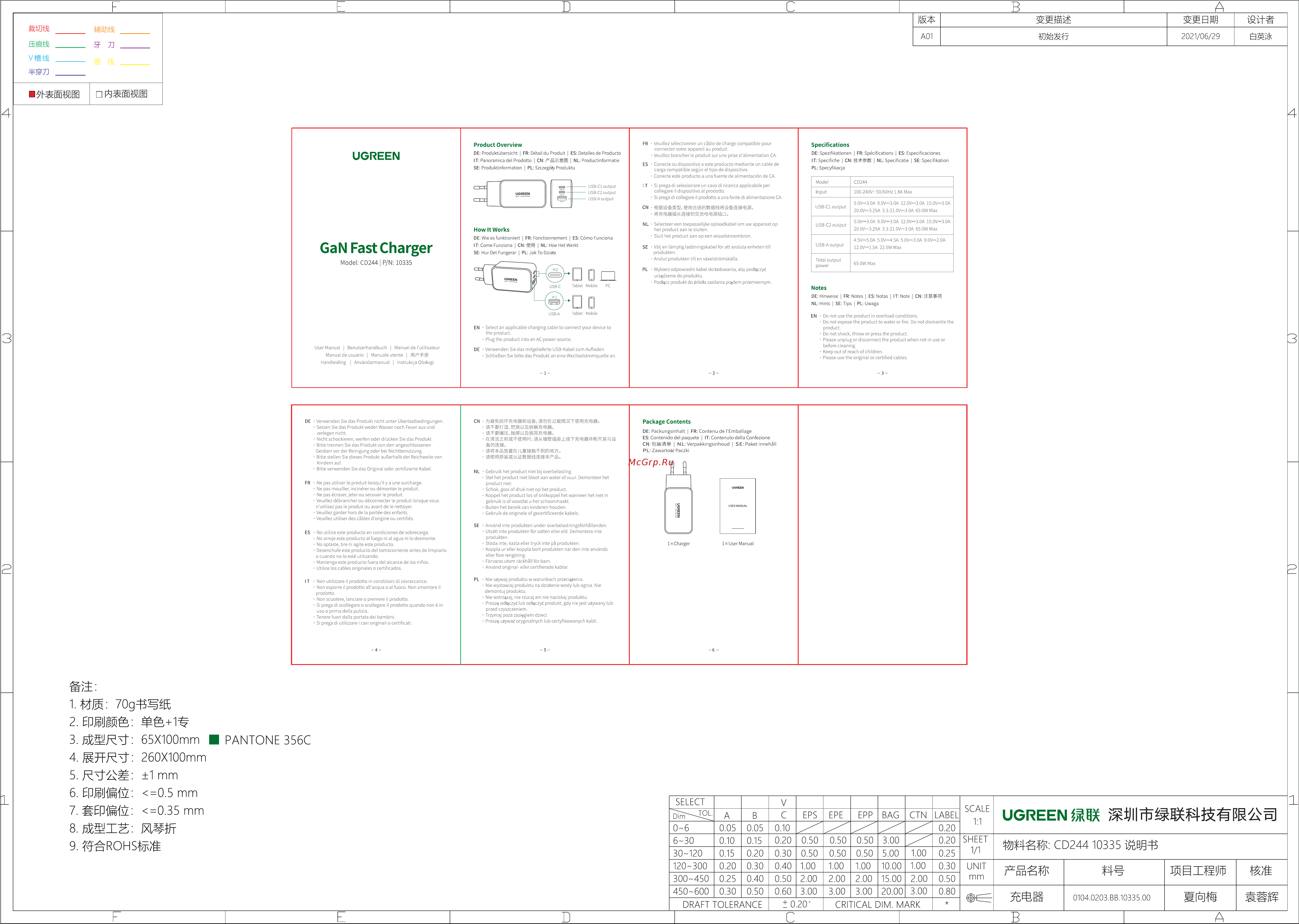1299x924 pixels.
Task: Click the 'Model: CD244 | P/N: 10335' line
Action: [x=376, y=263]
